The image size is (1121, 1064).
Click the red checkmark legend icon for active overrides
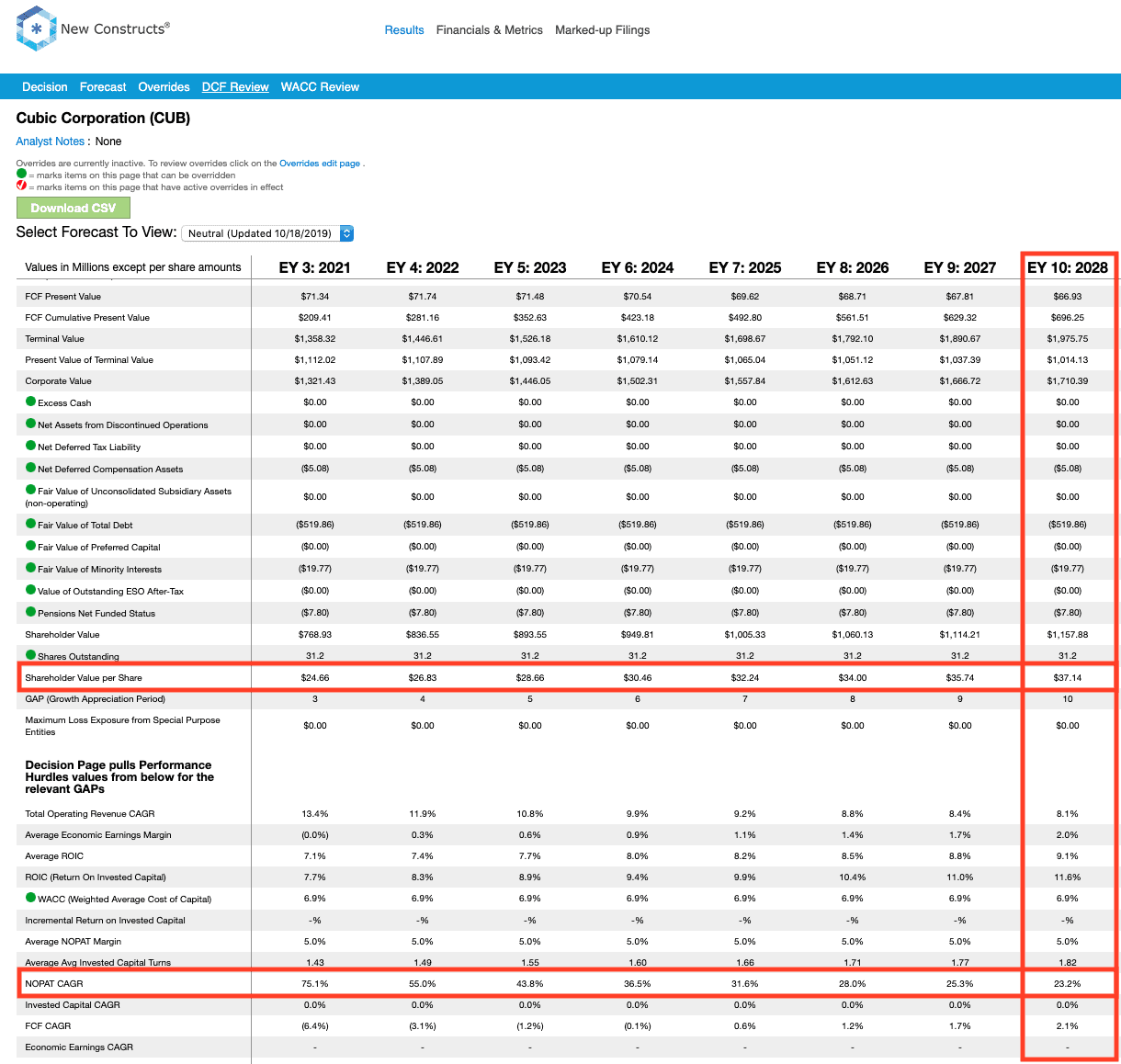coord(21,186)
